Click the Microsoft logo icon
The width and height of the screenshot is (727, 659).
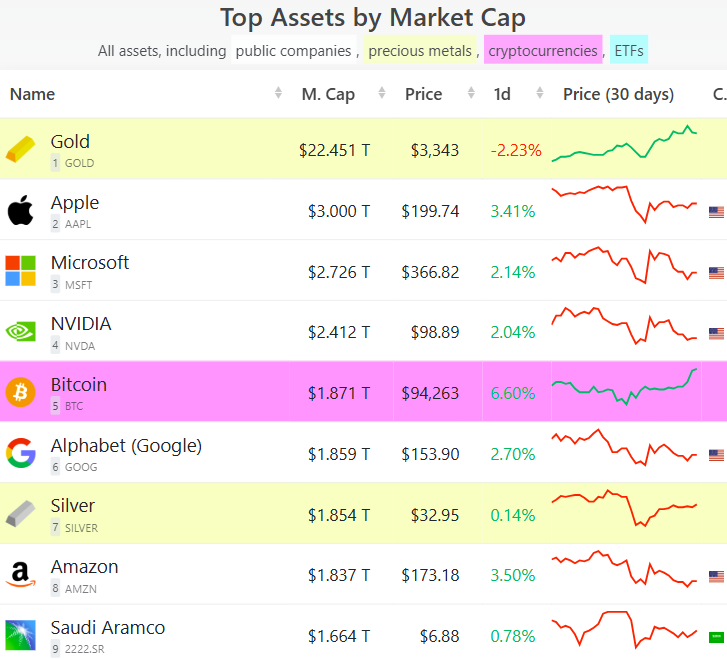20,271
